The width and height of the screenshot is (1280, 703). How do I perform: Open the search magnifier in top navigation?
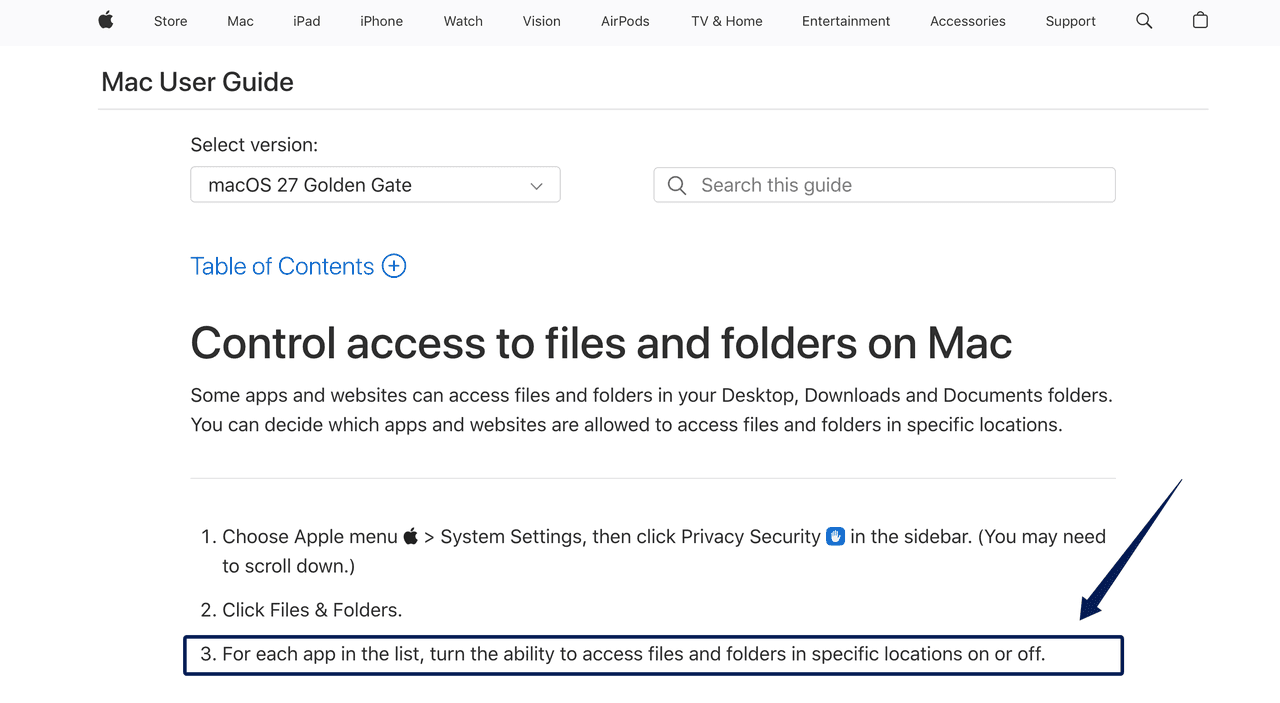(x=1144, y=21)
